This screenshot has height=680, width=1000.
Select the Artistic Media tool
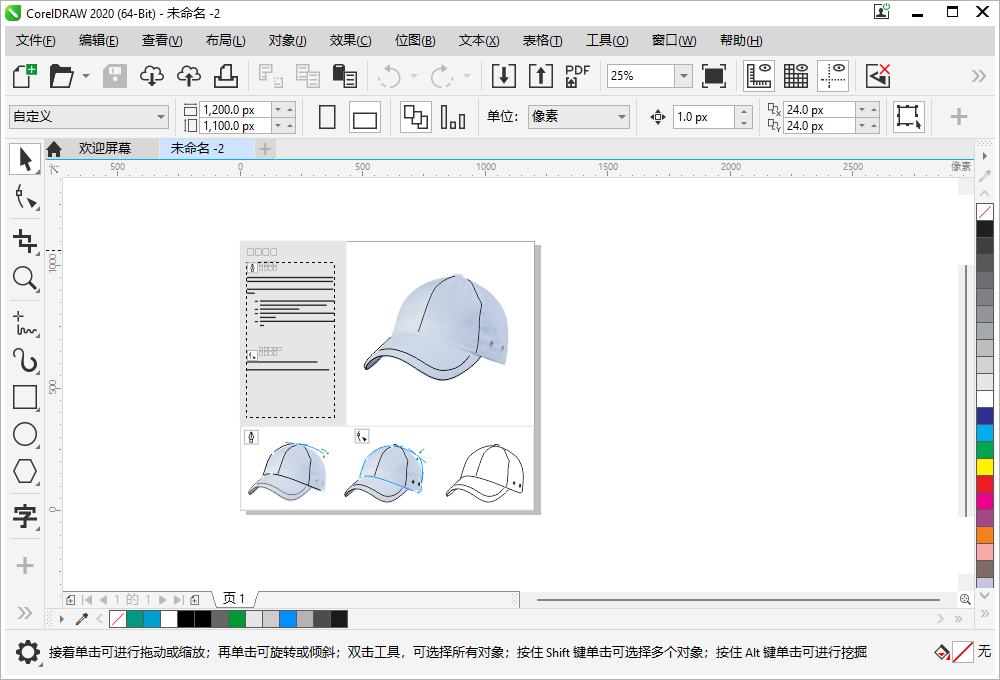coord(25,360)
